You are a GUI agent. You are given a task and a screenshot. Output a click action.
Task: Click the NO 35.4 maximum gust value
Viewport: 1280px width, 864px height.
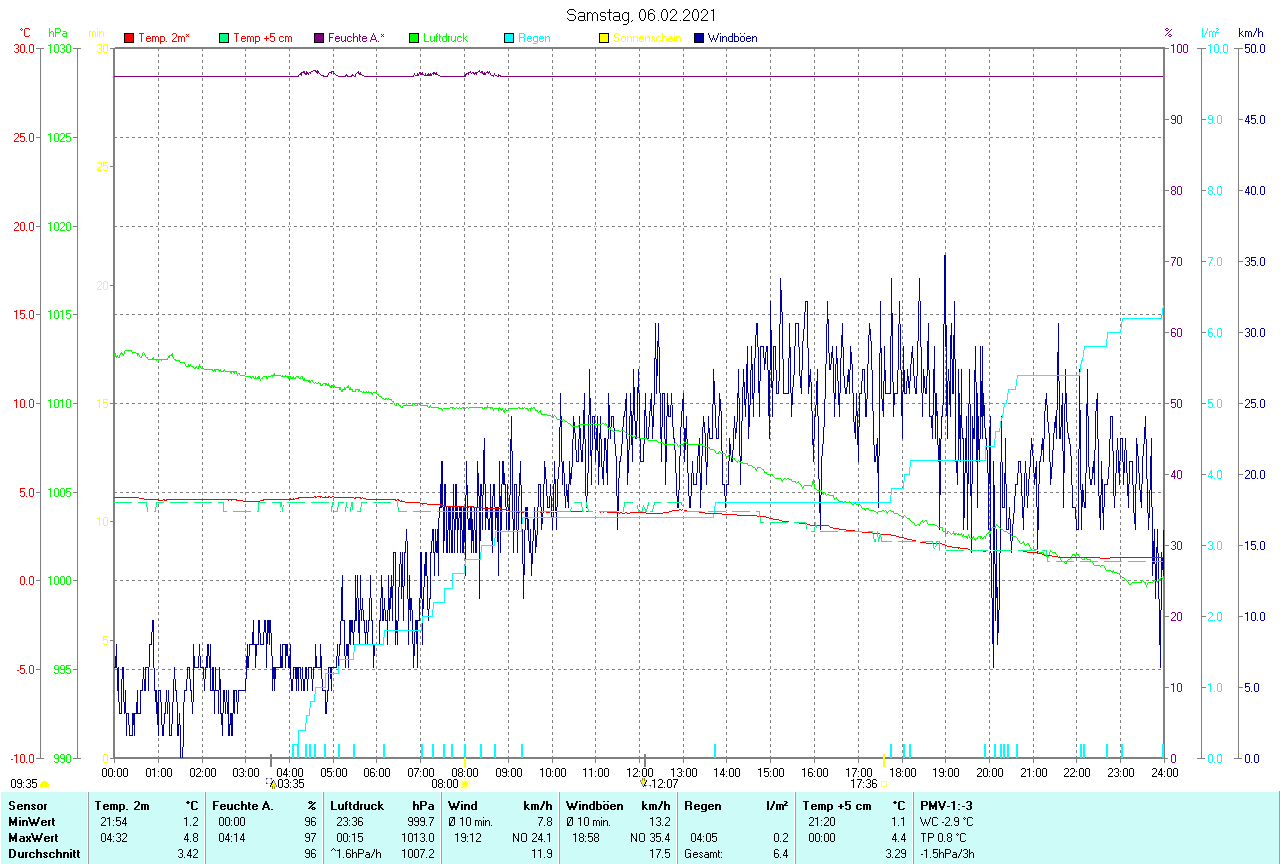click(649, 837)
